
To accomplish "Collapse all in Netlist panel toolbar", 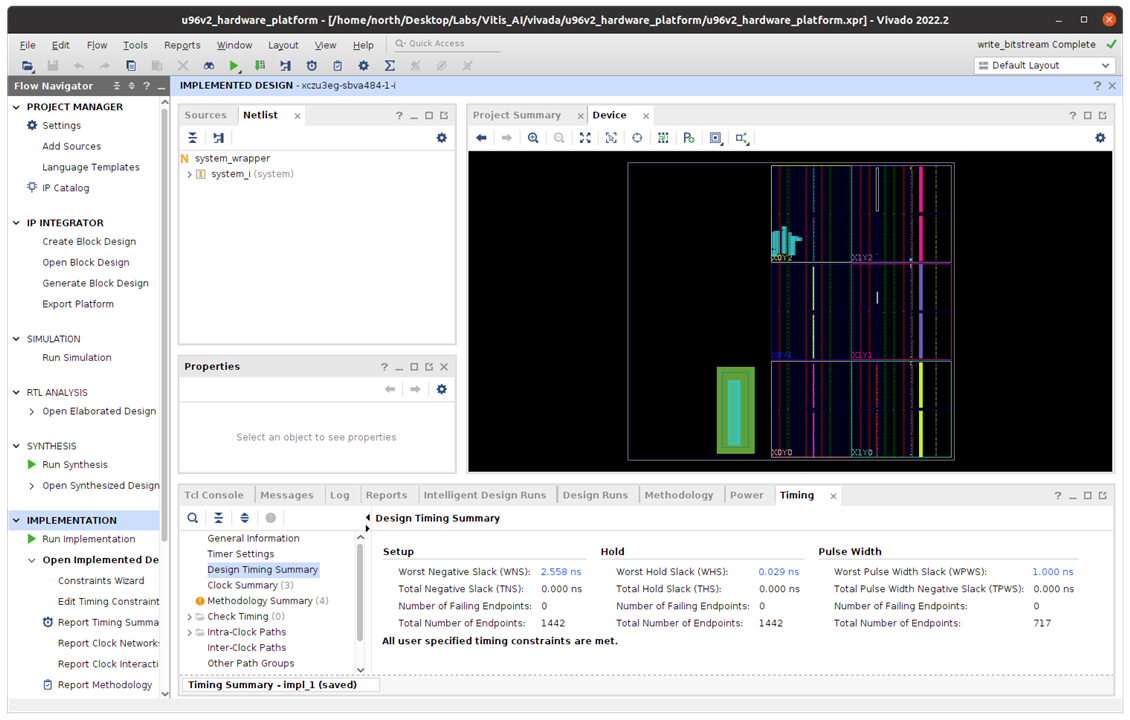I will (192, 138).
